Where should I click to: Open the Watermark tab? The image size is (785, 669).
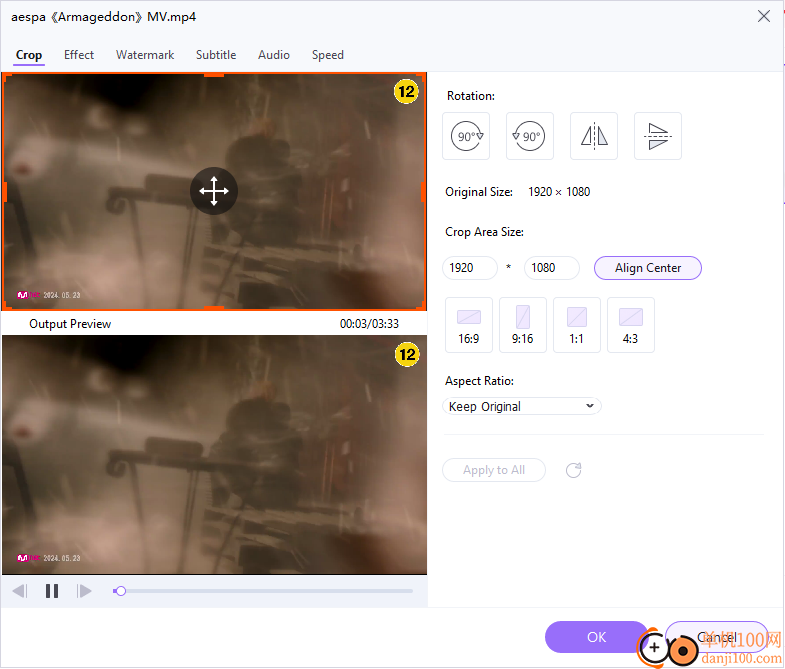click(x=145, y=55)
